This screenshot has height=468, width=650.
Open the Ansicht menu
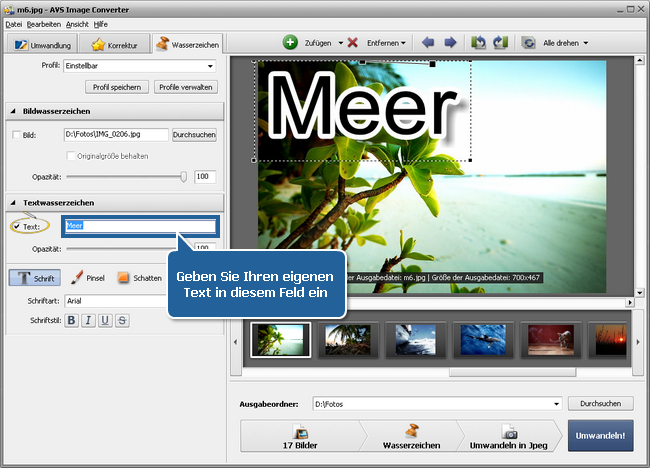tap(77, 24)
